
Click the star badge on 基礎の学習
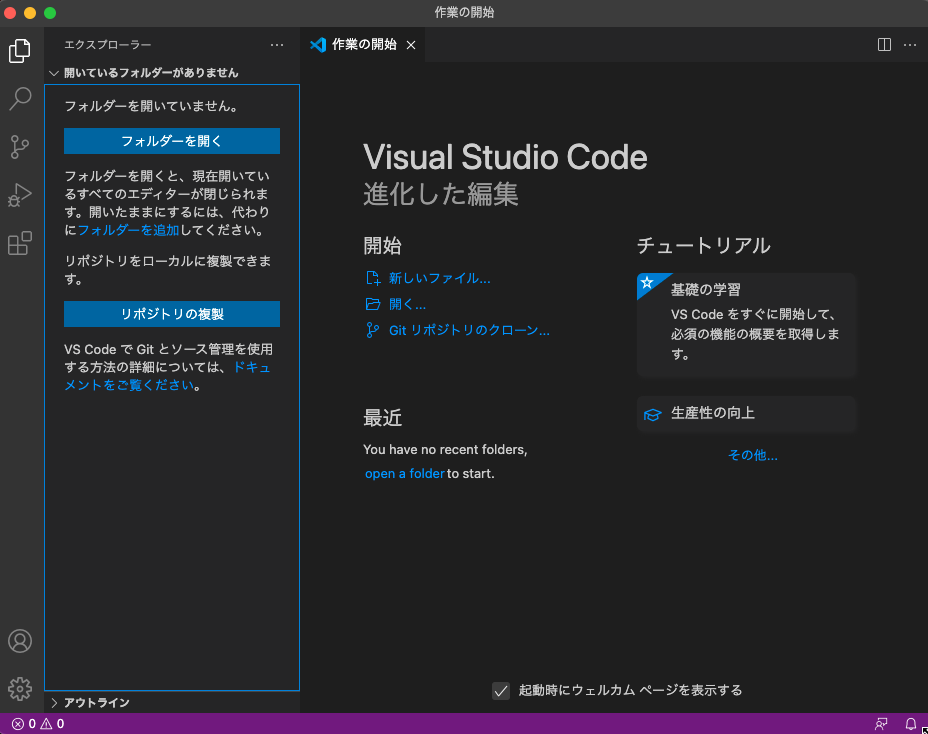pos(647,282)
